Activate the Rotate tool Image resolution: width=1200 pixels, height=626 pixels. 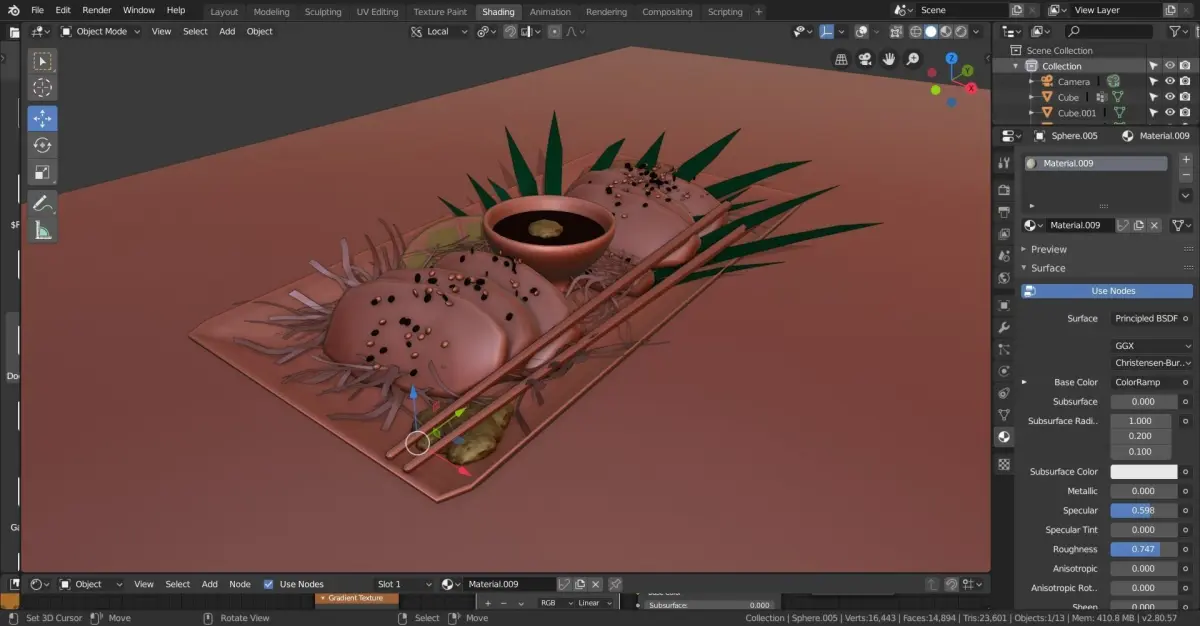[42, 145]
